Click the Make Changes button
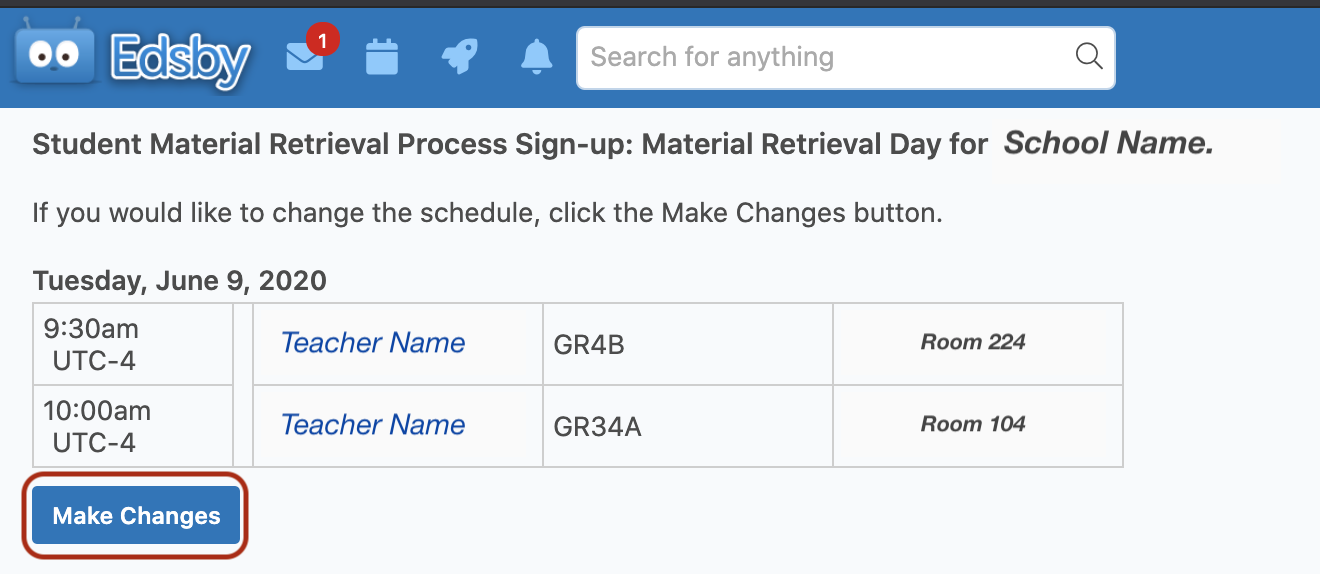This screenshot has width=1320, height=574. point(136,516)
